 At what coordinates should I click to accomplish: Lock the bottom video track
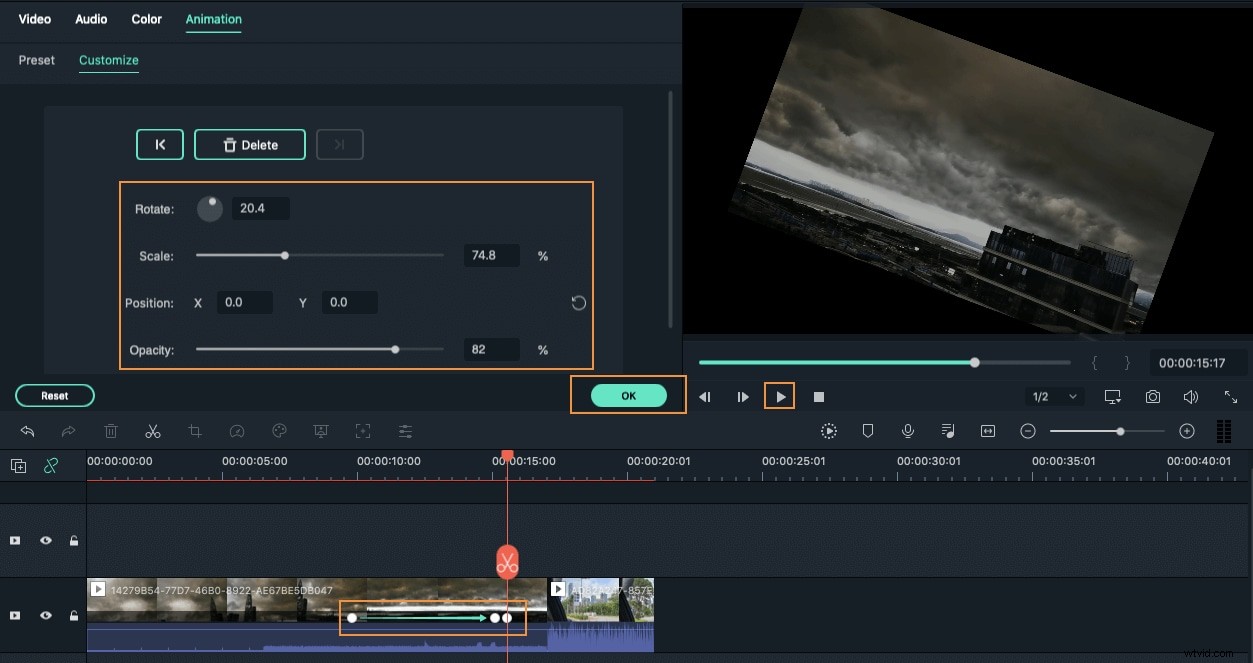74,616
